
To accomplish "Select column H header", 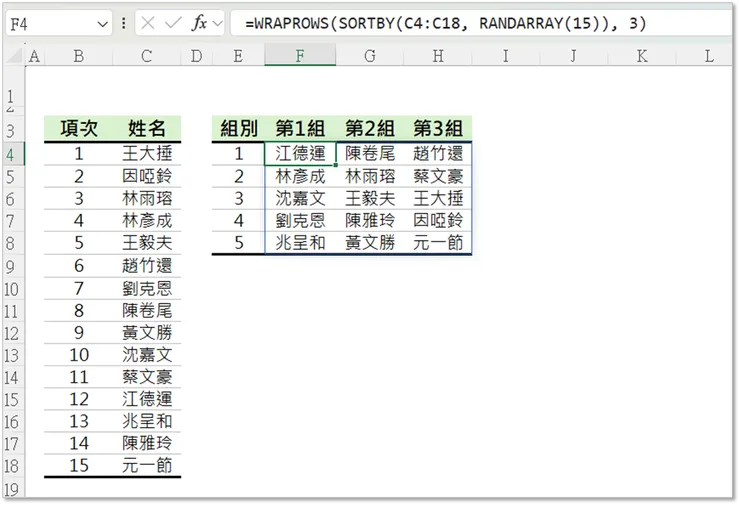I will pyautogui.click(x=438, y=56).
